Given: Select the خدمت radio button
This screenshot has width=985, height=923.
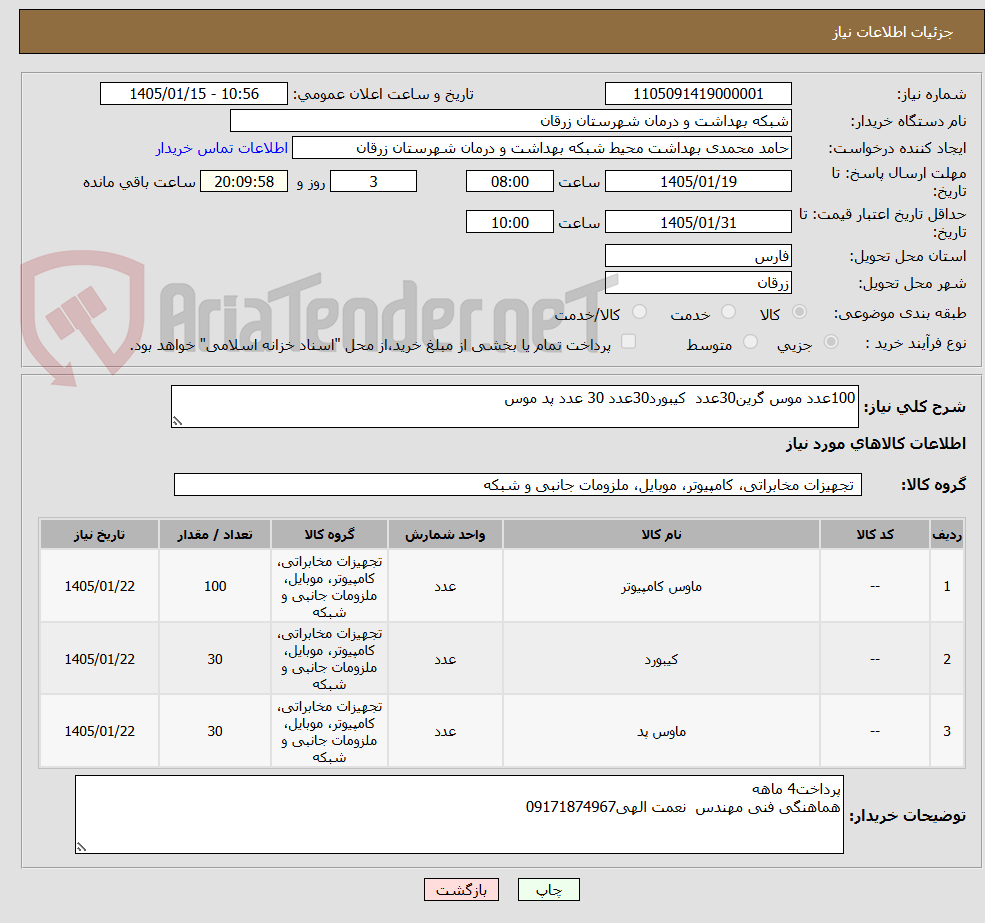Looking at the screenshot, I should [728, 312].
